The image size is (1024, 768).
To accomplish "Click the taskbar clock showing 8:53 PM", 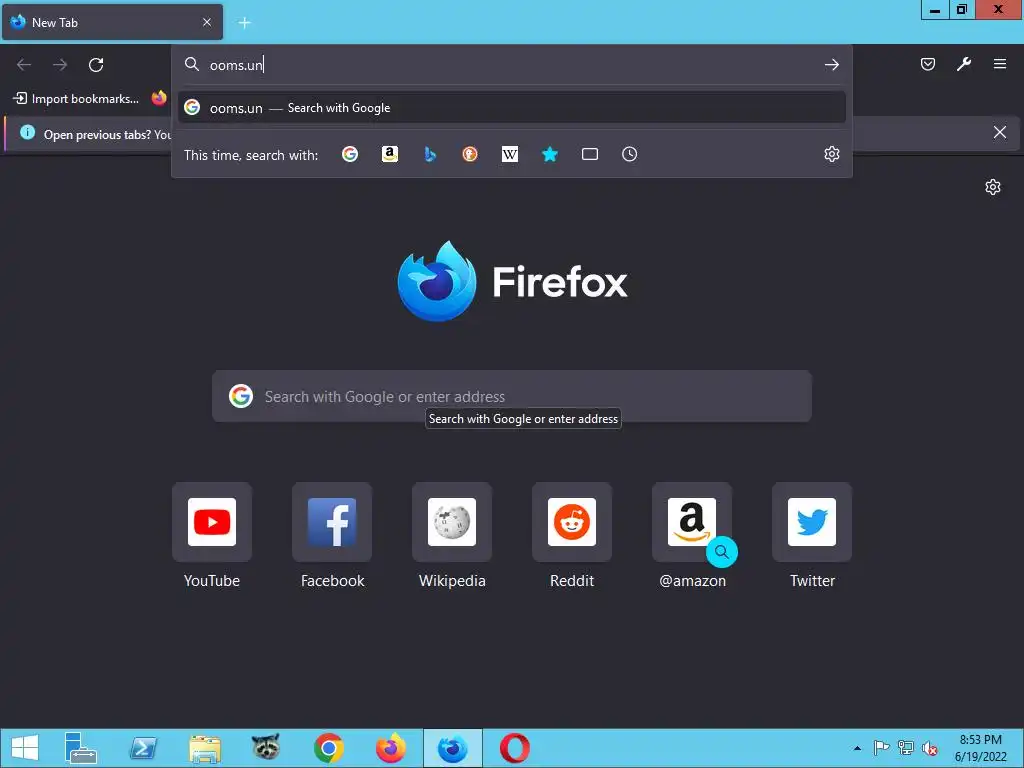I will coord(980,748).
